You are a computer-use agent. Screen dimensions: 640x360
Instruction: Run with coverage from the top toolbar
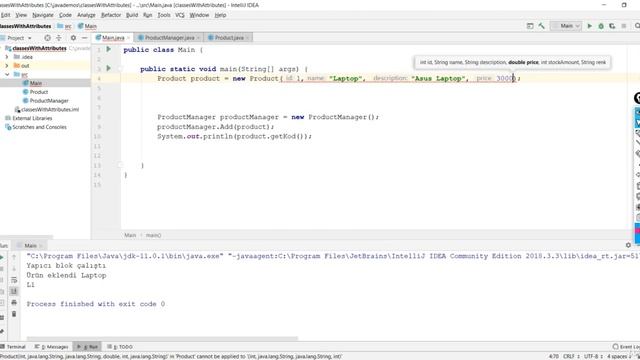[612, 26]
